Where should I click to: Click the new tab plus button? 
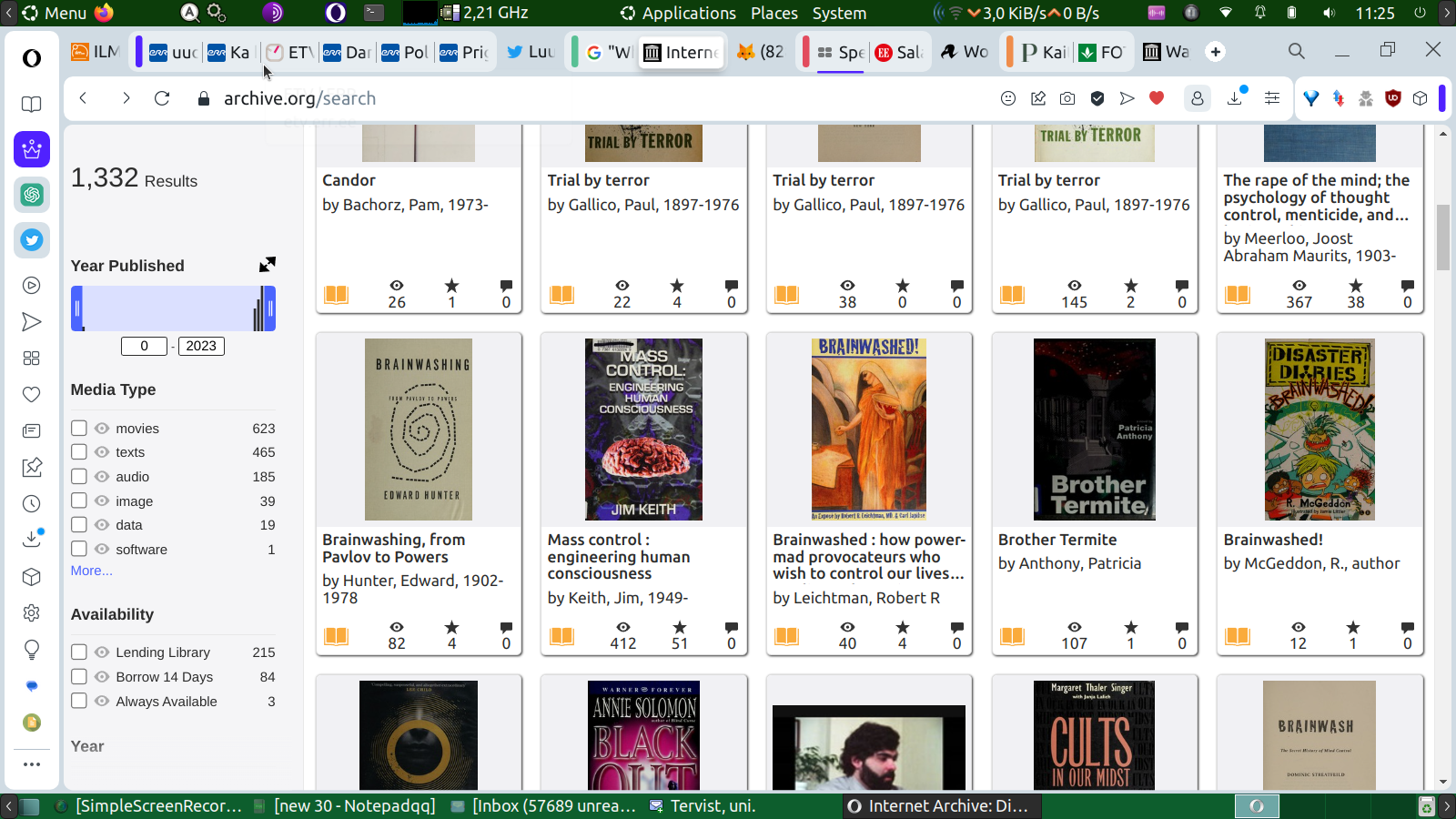(1216, 52)
